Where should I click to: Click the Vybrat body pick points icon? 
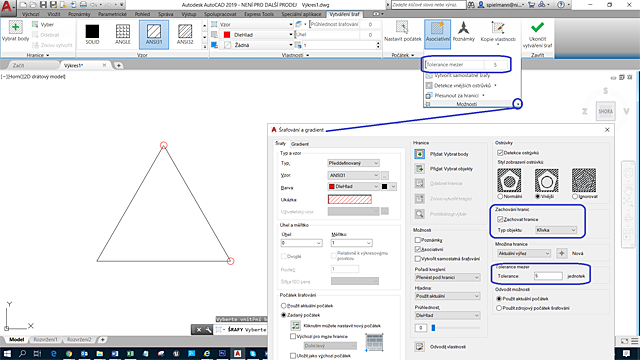tap(16, 28)
